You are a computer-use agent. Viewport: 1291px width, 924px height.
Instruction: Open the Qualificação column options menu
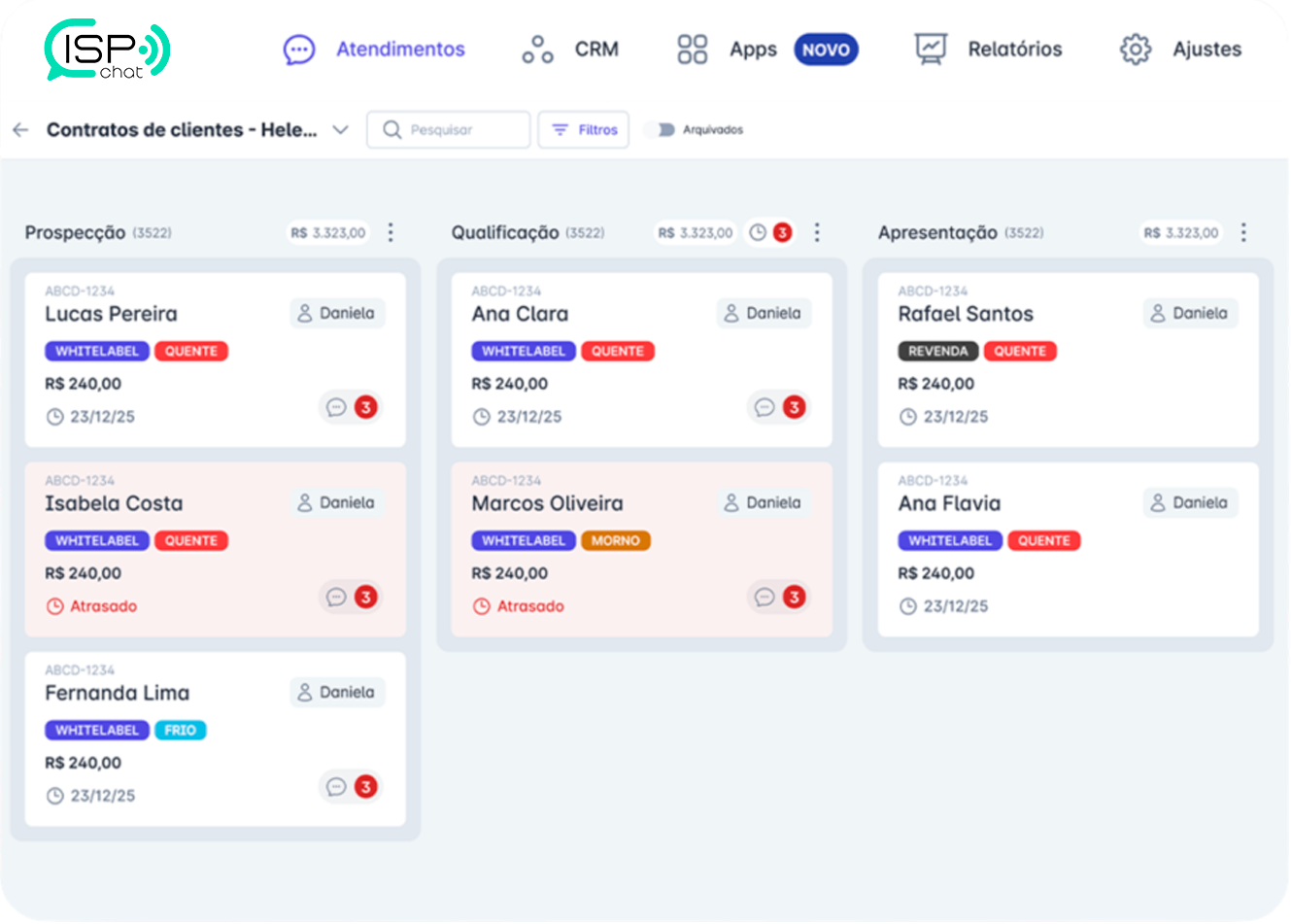pos(817,232)
